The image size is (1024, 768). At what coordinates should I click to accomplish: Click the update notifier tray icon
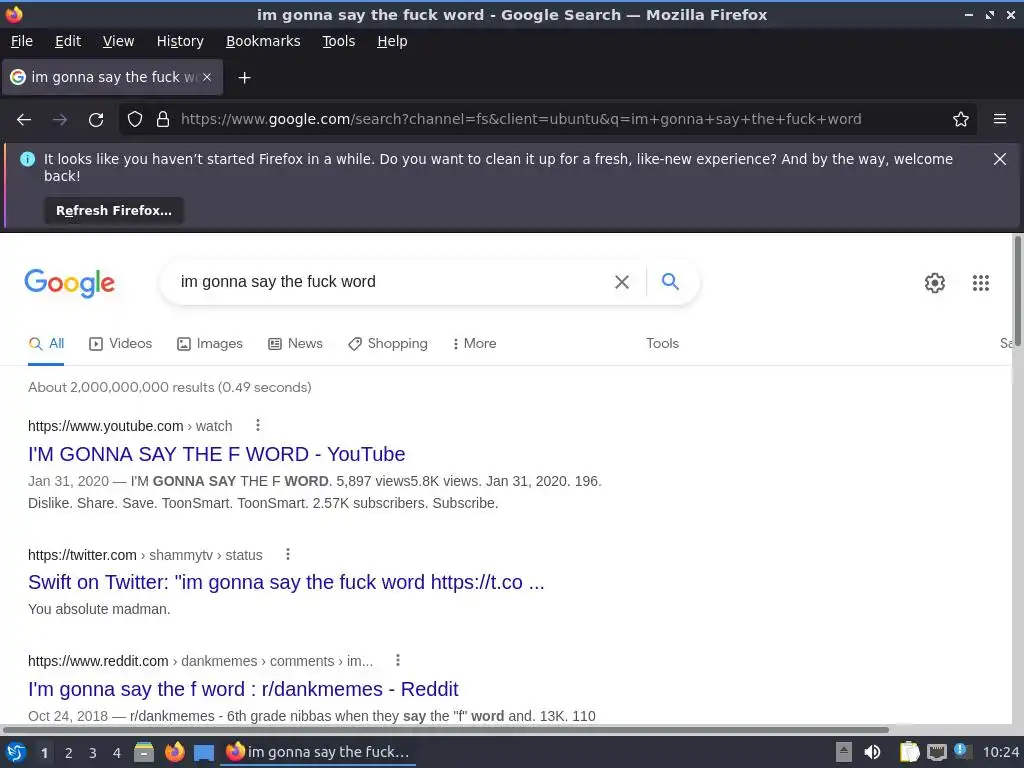pyautogui.click(x=961, y=751)
